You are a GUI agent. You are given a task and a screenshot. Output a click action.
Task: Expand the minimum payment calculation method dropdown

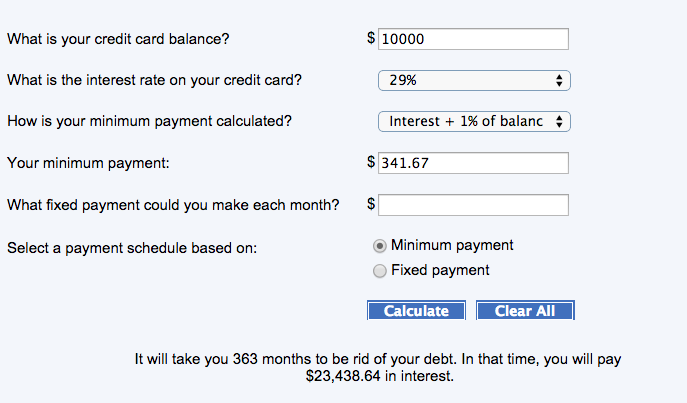tap(473, 121)
